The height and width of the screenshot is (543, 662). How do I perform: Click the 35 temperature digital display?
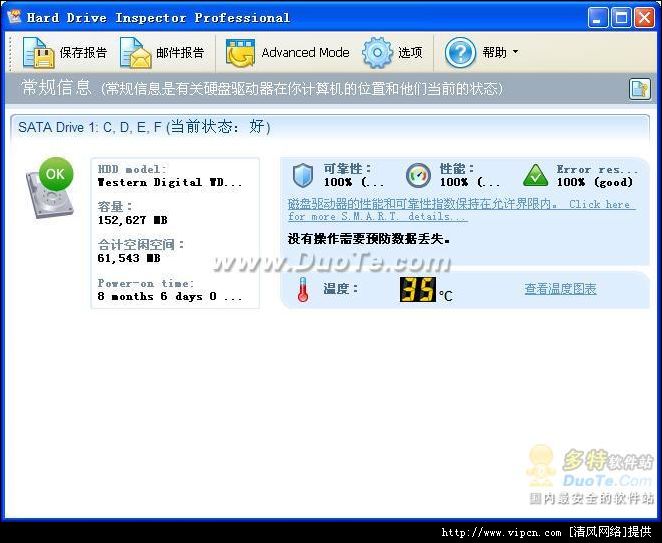[418, 289]
